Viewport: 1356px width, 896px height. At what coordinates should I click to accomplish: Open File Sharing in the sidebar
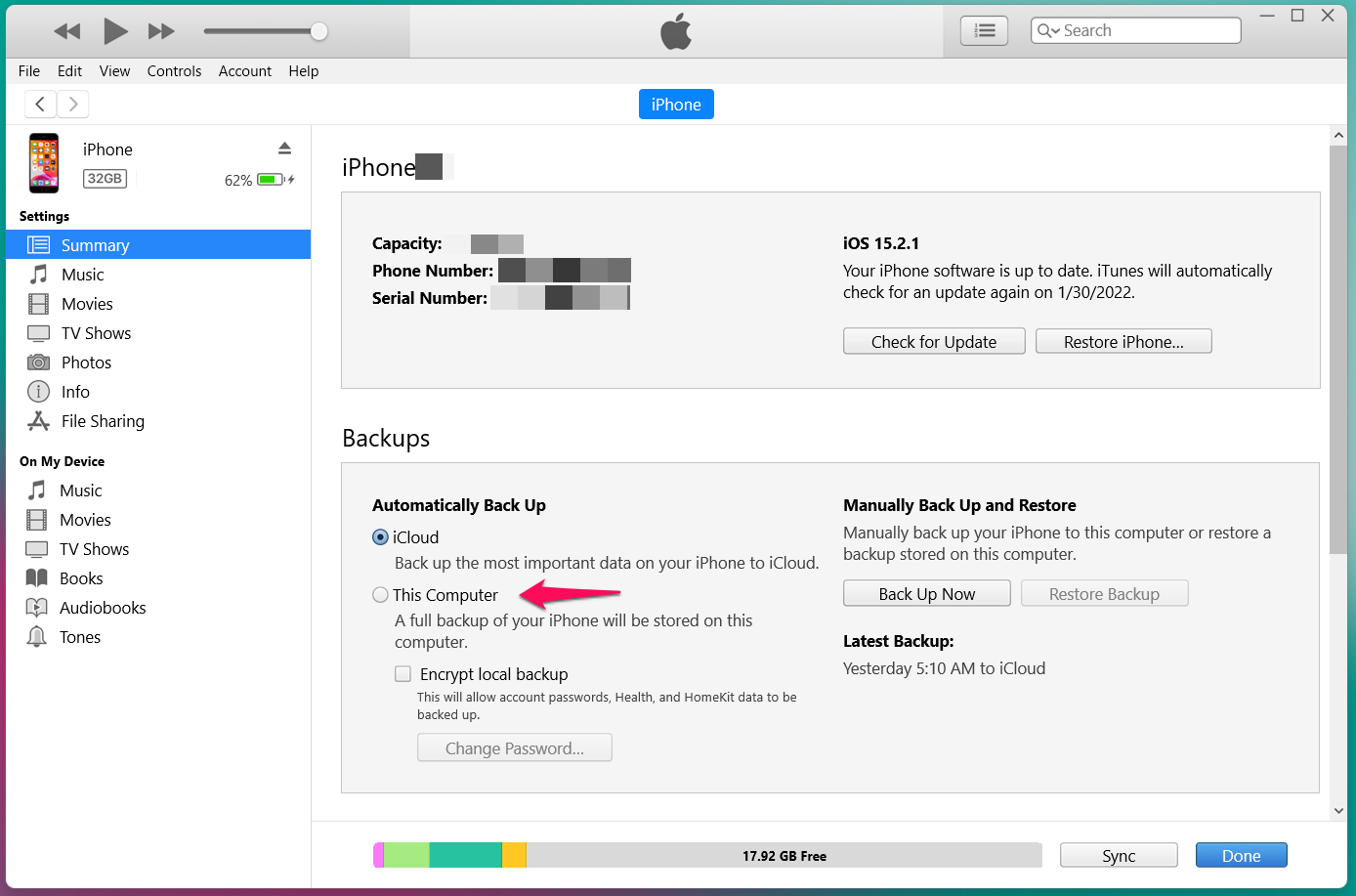103,421
